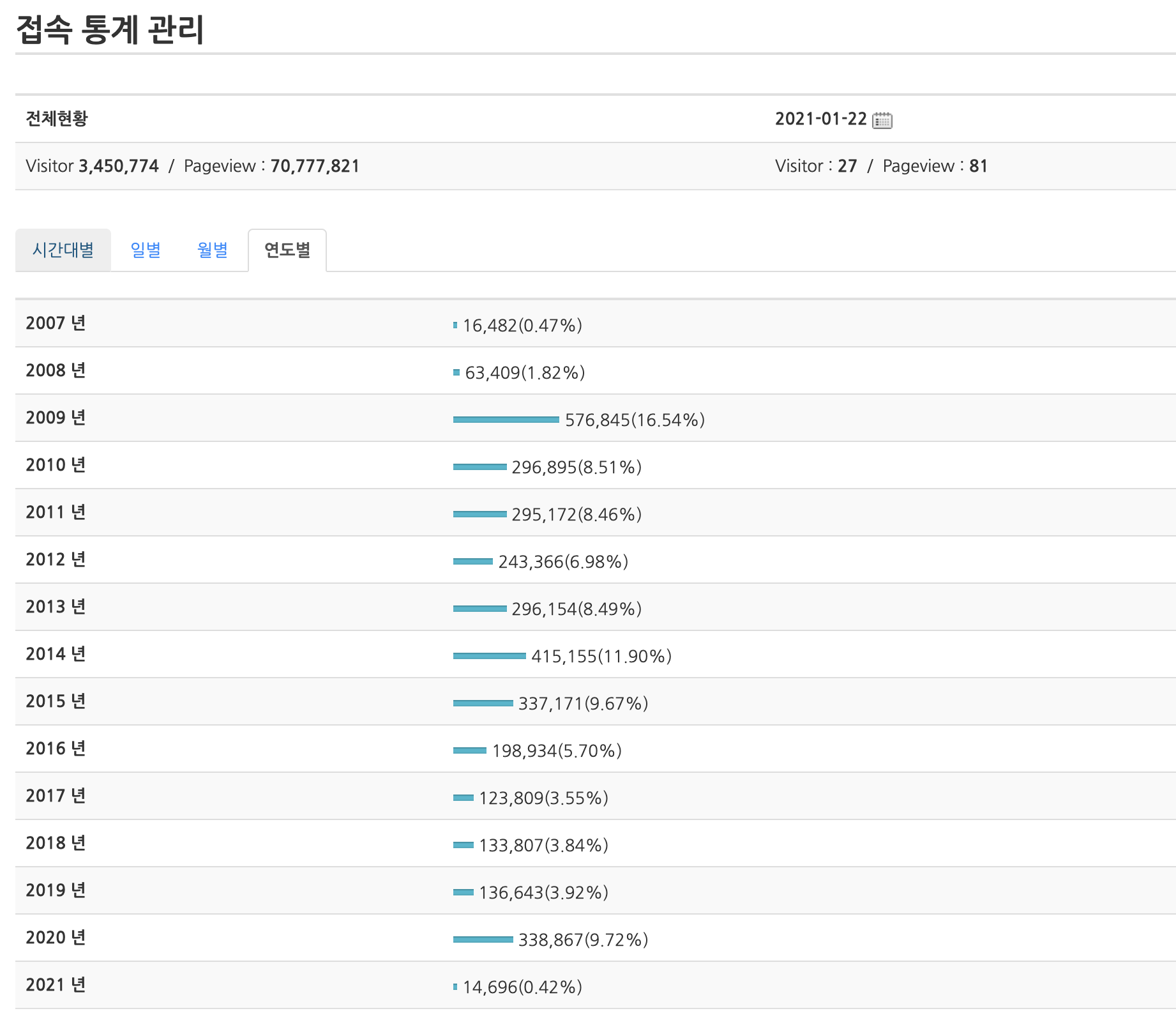Click the value 576,845(16.54%)

point(635,420)
